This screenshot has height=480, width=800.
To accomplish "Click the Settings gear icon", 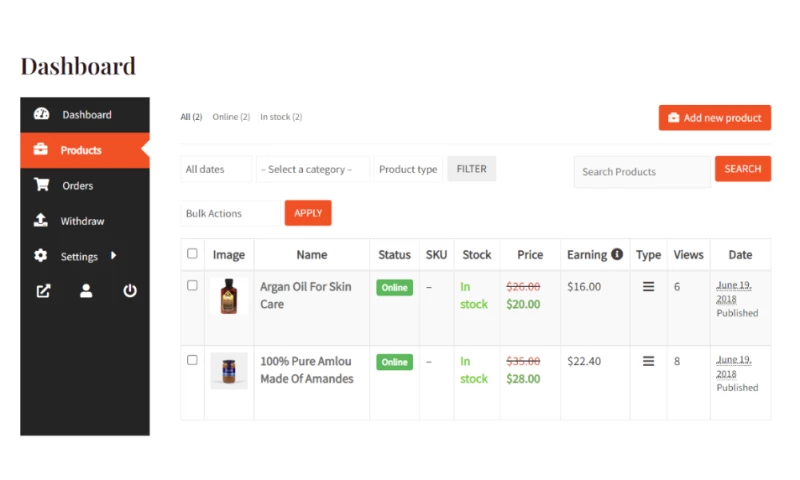I will [x=40, y=256].
